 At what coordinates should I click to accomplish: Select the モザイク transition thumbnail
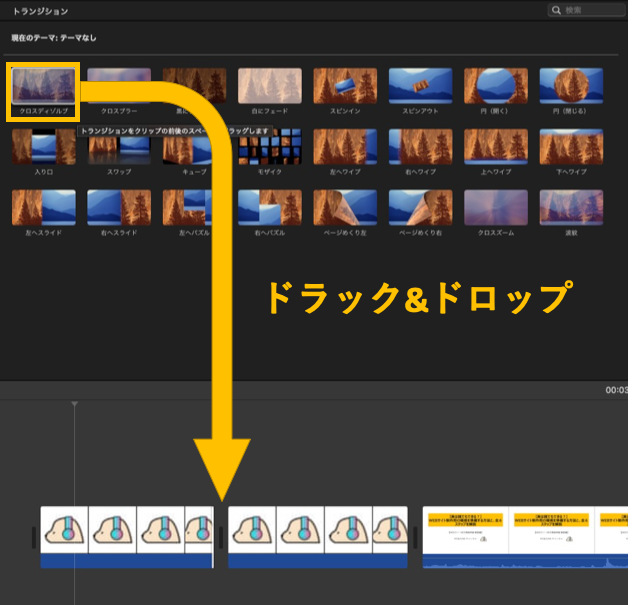[270, 149]
